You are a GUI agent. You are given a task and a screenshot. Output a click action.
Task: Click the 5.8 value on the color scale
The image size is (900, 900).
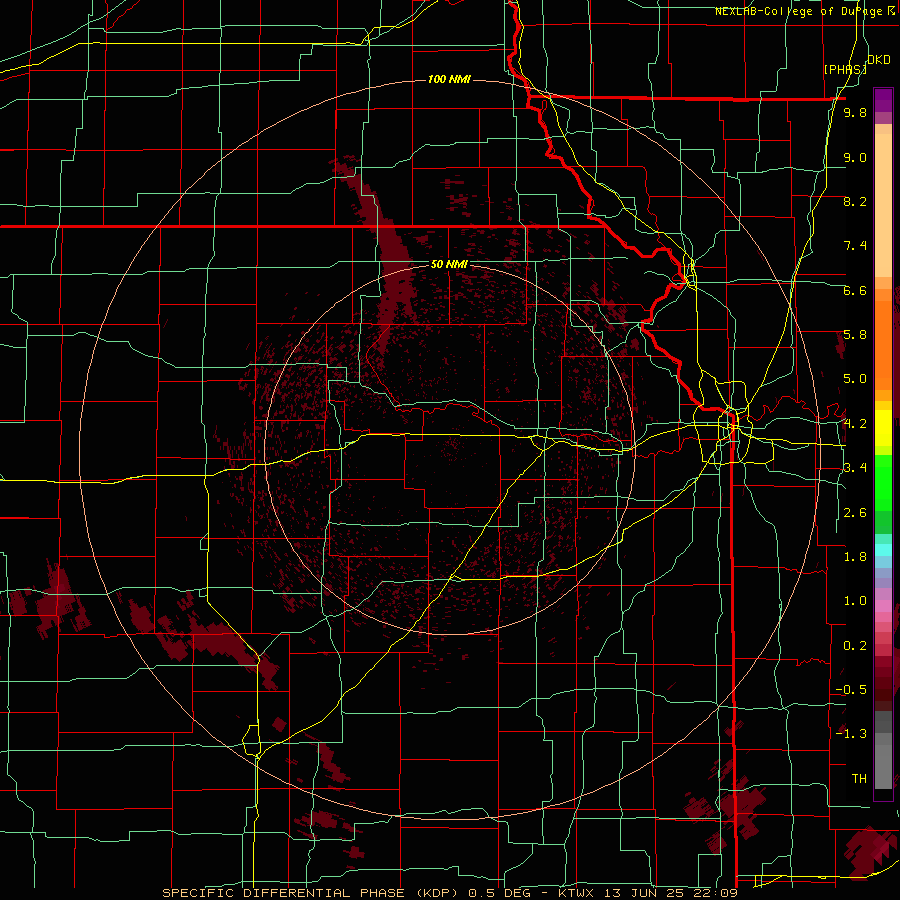pyautogui.click(x=855, y=335)
